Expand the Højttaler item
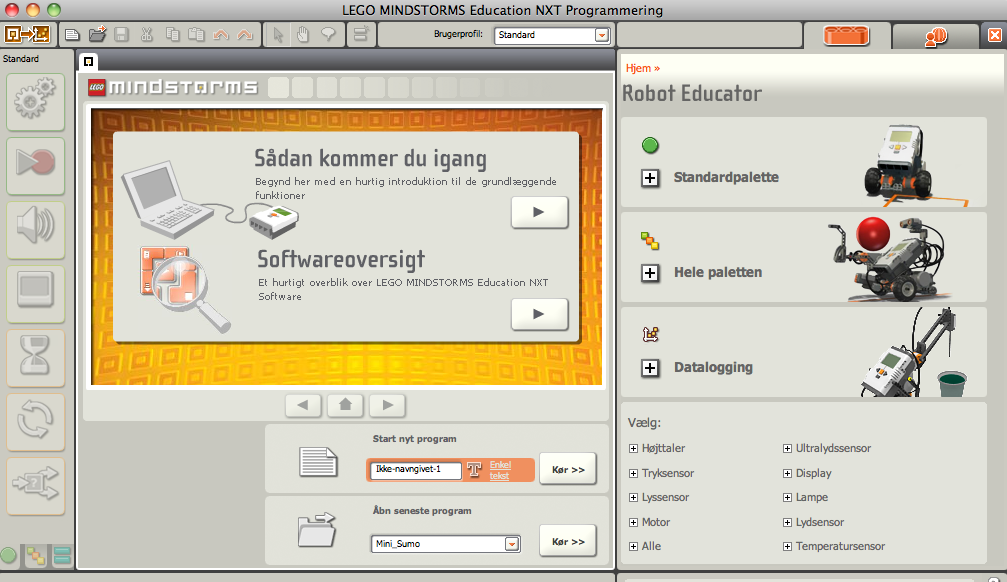 (x=633, y=448)
